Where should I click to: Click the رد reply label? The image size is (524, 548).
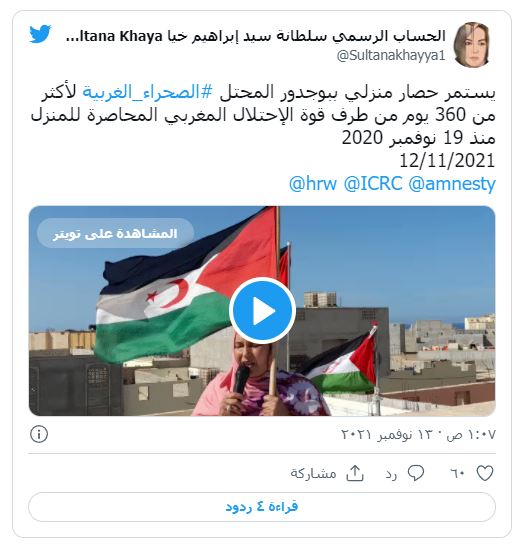(x=392, y=474)
